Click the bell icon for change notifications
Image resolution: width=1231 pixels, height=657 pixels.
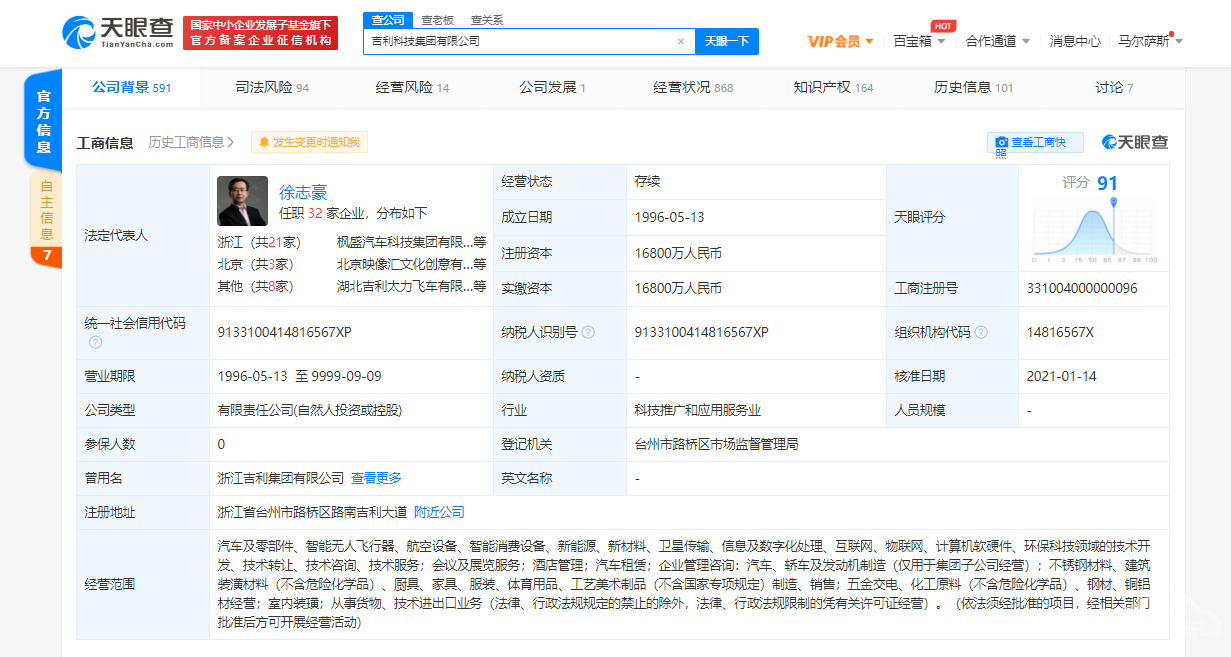pos(264,143)
